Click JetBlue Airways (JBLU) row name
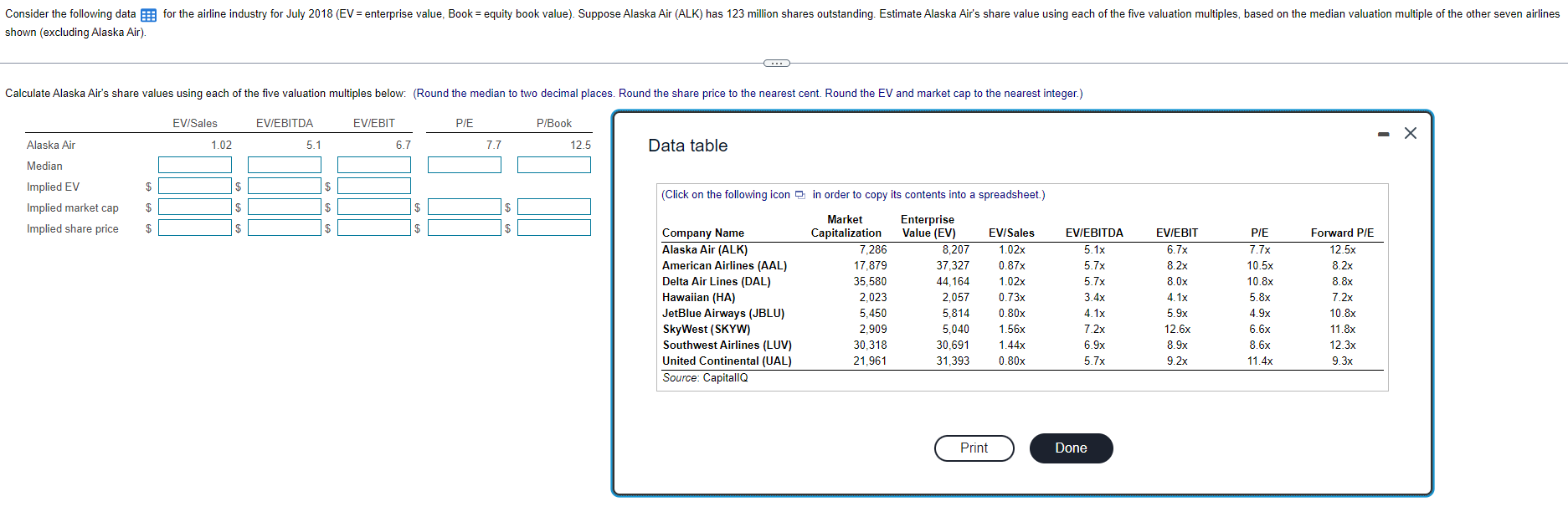Viewport: 1568px width, 517px height. 723,314
